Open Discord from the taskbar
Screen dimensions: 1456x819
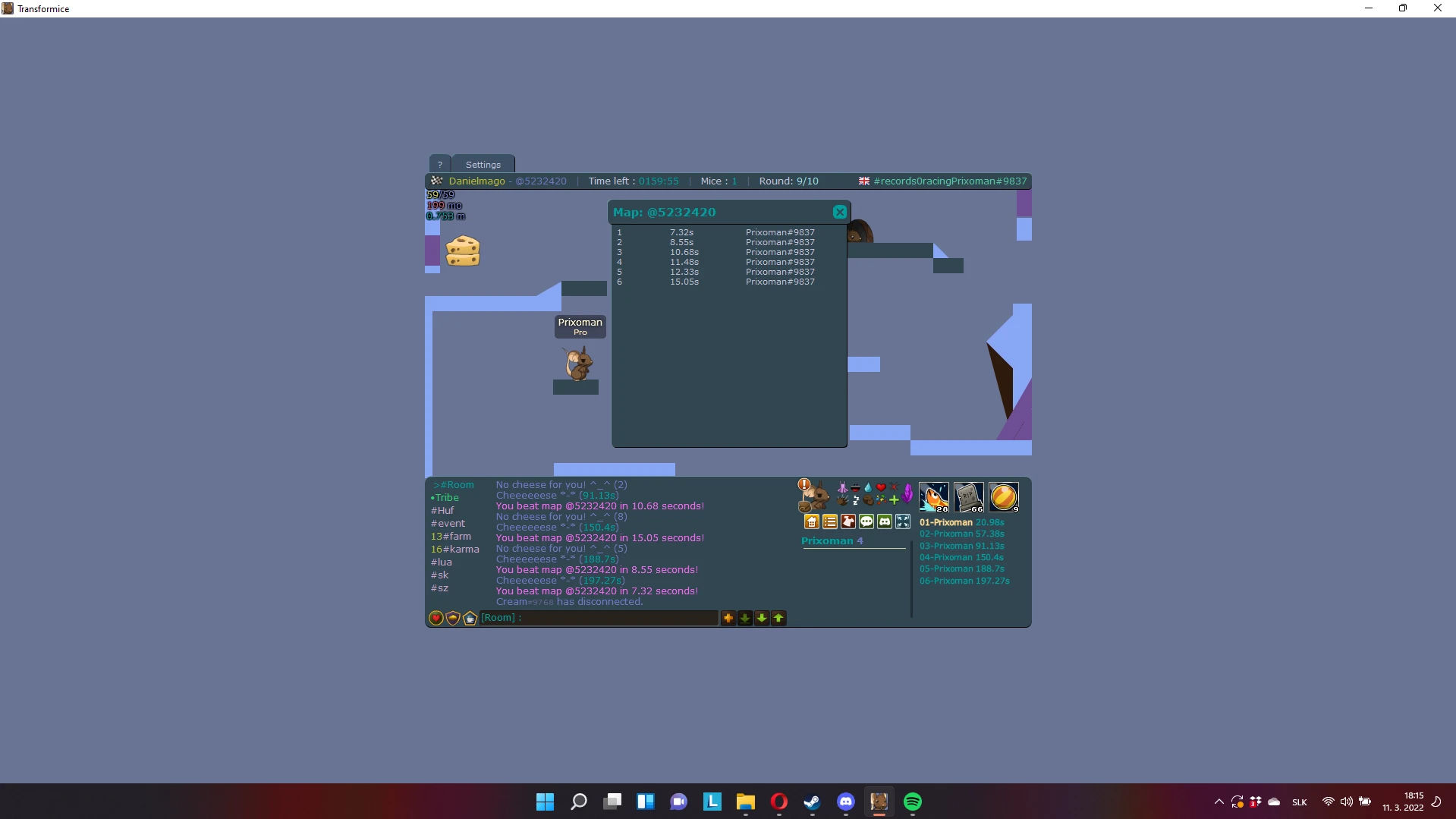(845, 802)
